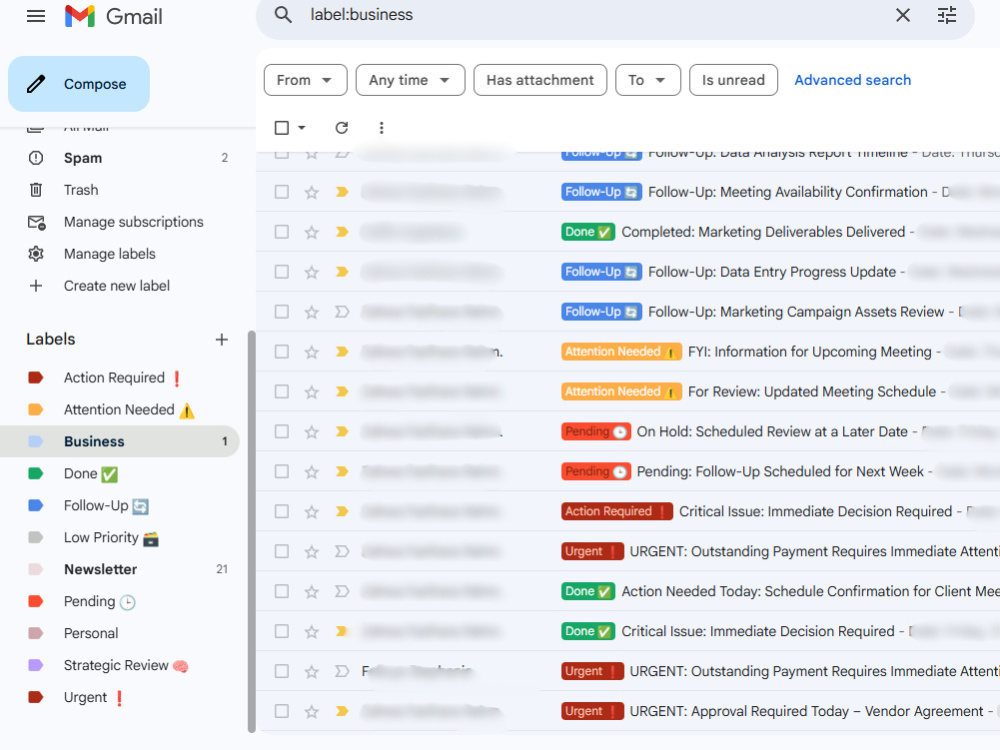This screenshot has width=1000, height=750.
Task: Open the Trash folder
Action: click(120, 189)
